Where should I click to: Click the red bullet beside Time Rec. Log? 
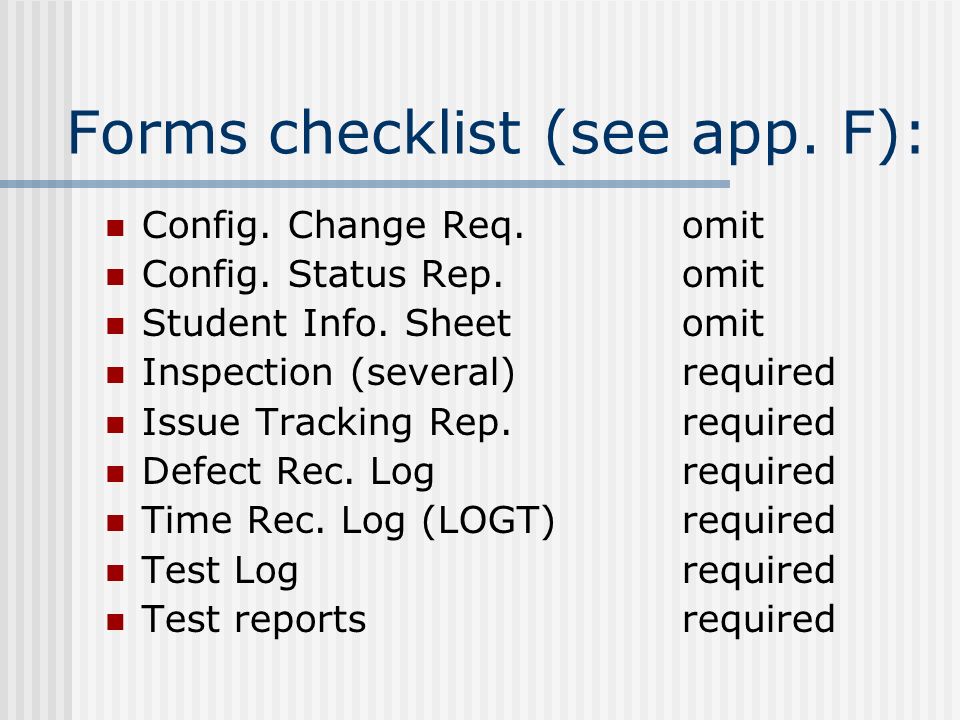coord(115,523)
